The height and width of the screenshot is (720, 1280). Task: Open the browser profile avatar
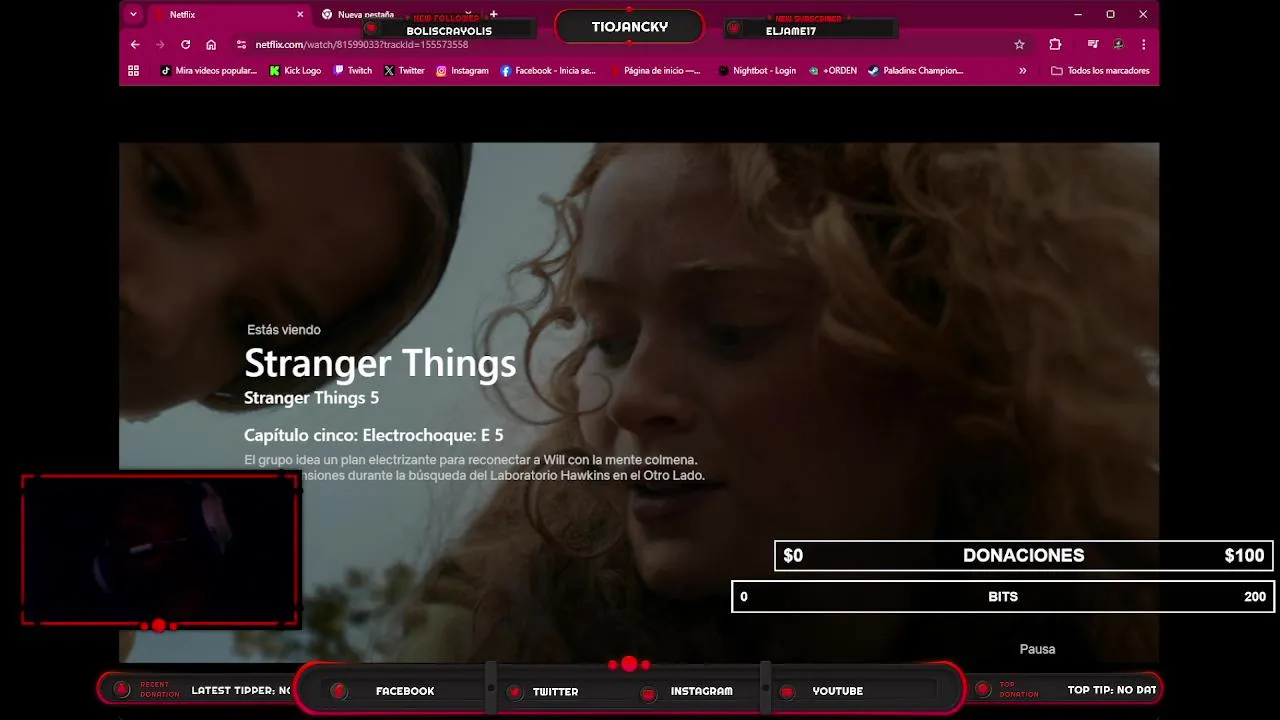[1118, 44]
